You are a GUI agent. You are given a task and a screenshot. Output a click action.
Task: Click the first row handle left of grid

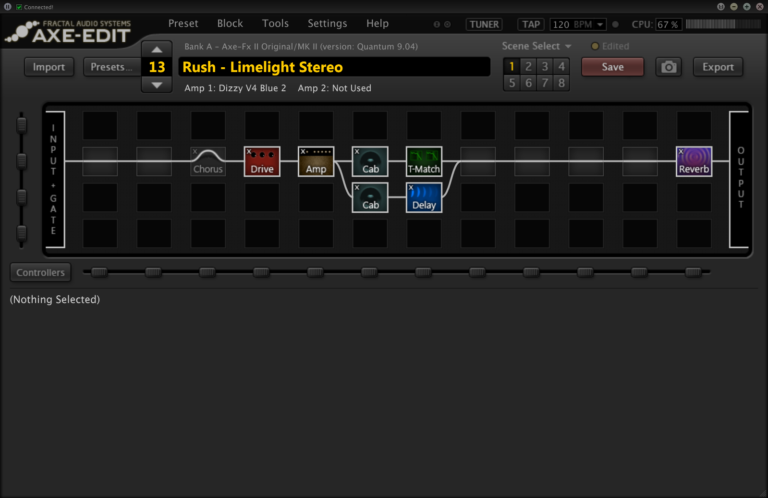point(22,125)
